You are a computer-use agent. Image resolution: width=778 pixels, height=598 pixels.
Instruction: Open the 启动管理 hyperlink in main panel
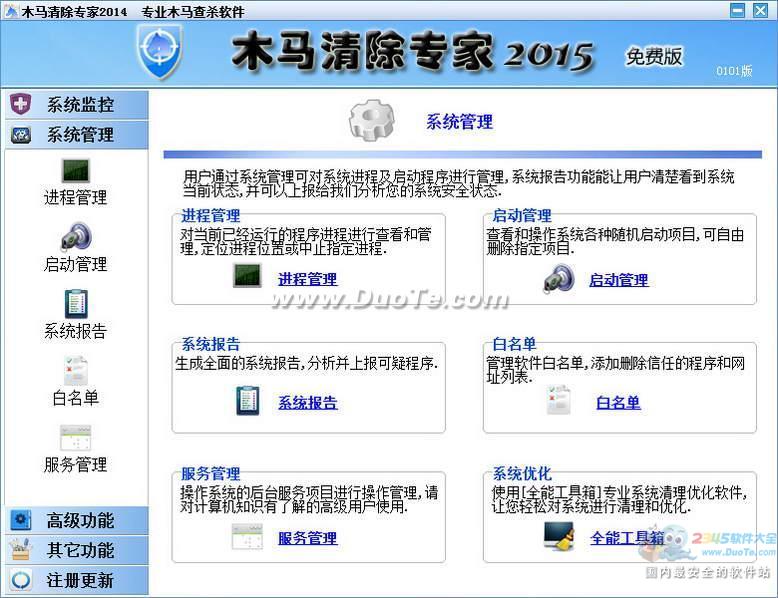click(x=619, y=280)
